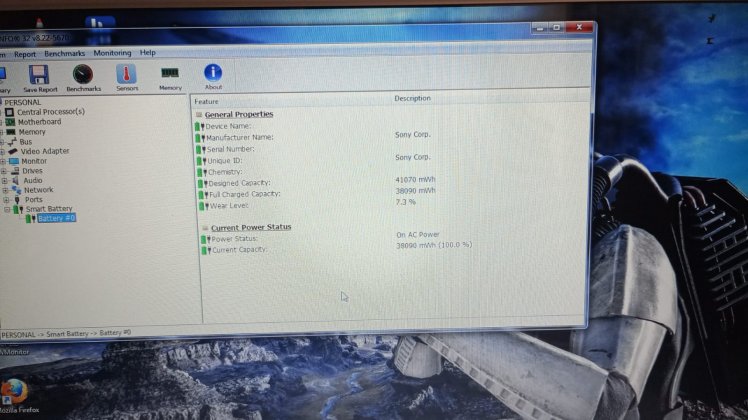This screenshot has height=420, width=748.
Task: Expand the Monitor tree node
Action: pyautogui.click(x=3, y=161)
